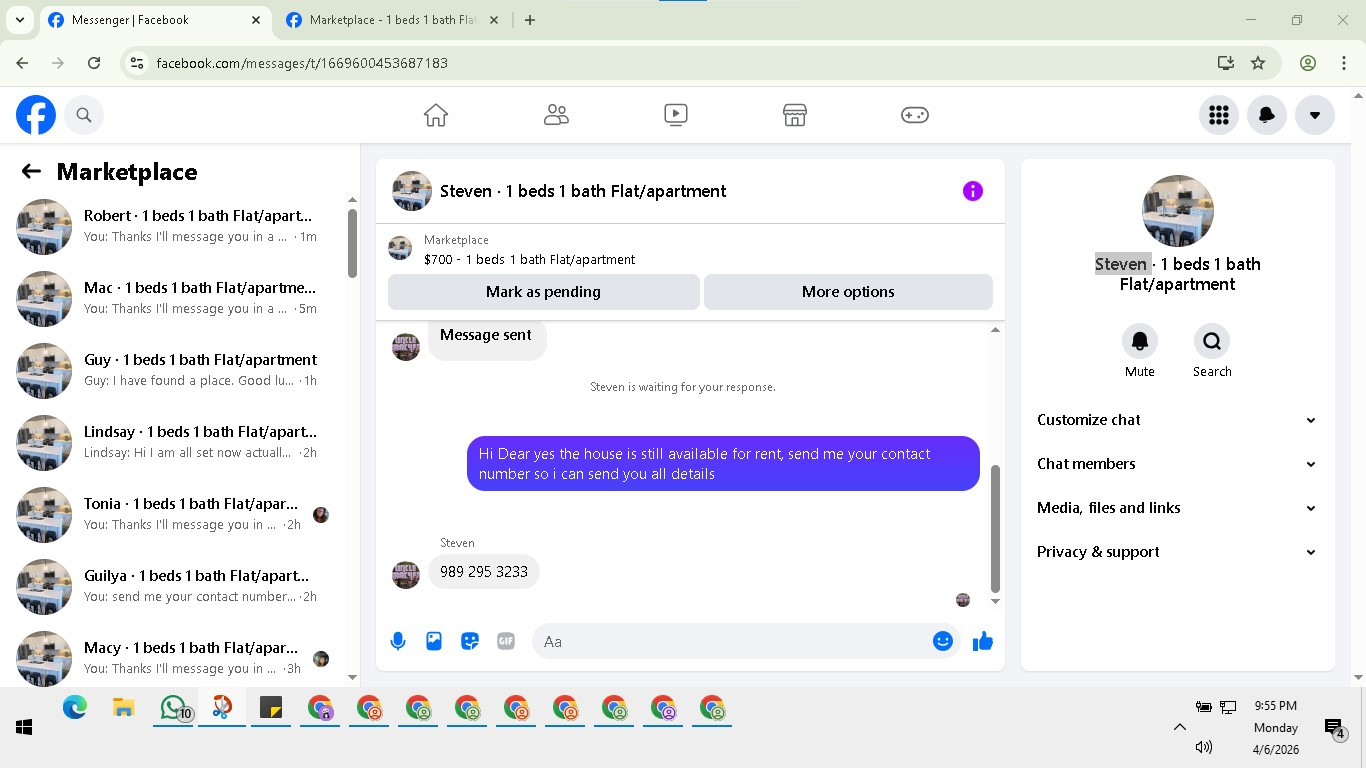Click the browser back arrow
The height and width of the screenshot is (768, 1366).
22,63
